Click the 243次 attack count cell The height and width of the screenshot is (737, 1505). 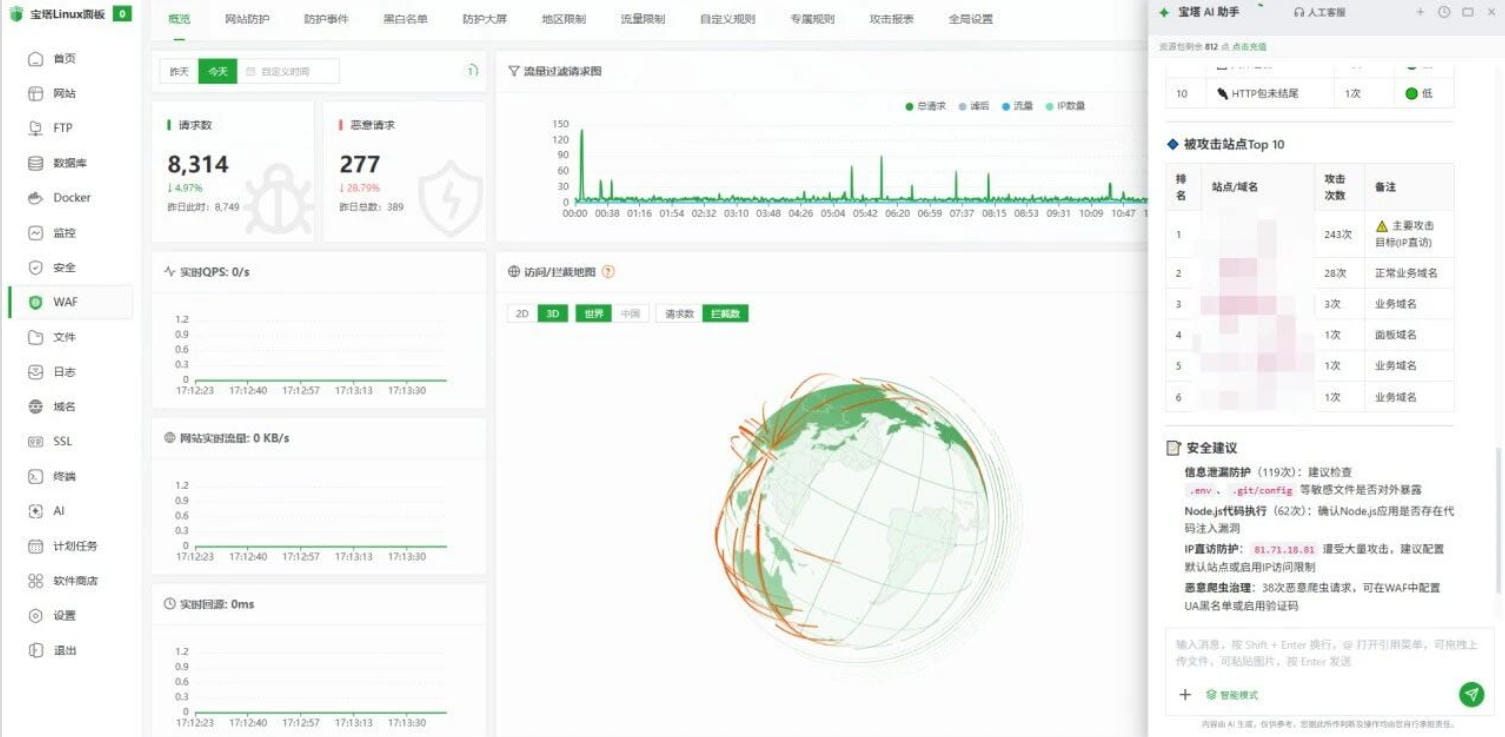[1338, 235]
